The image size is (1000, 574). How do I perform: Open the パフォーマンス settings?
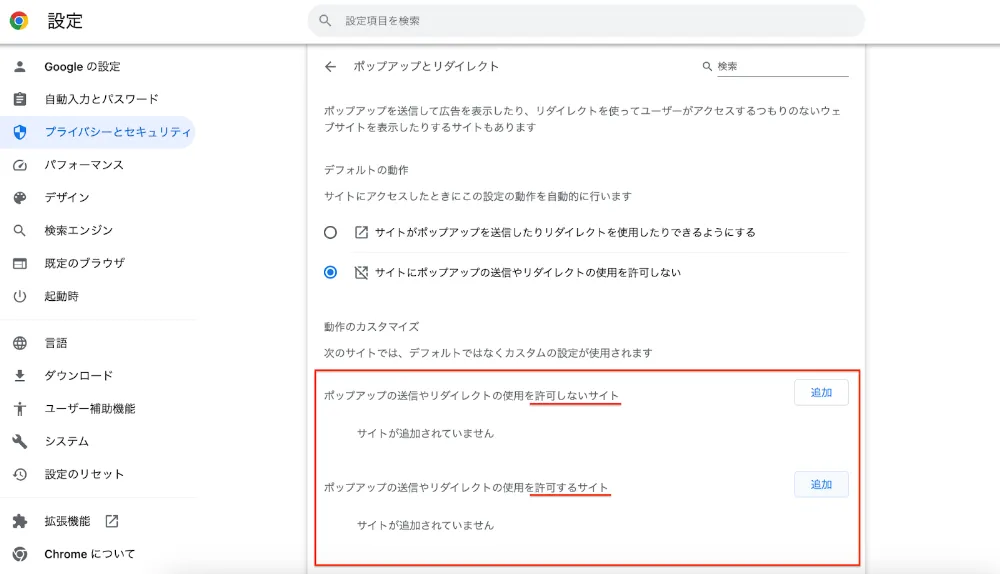[x=84, y=165]
